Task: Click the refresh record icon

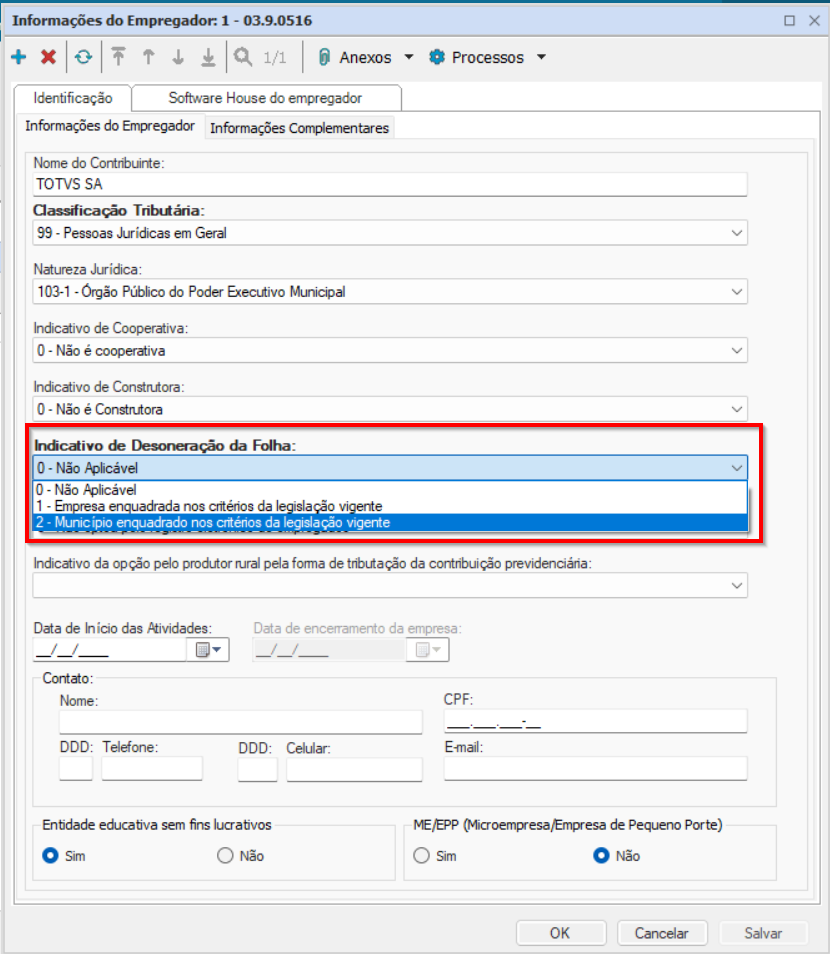Action: 82,58
